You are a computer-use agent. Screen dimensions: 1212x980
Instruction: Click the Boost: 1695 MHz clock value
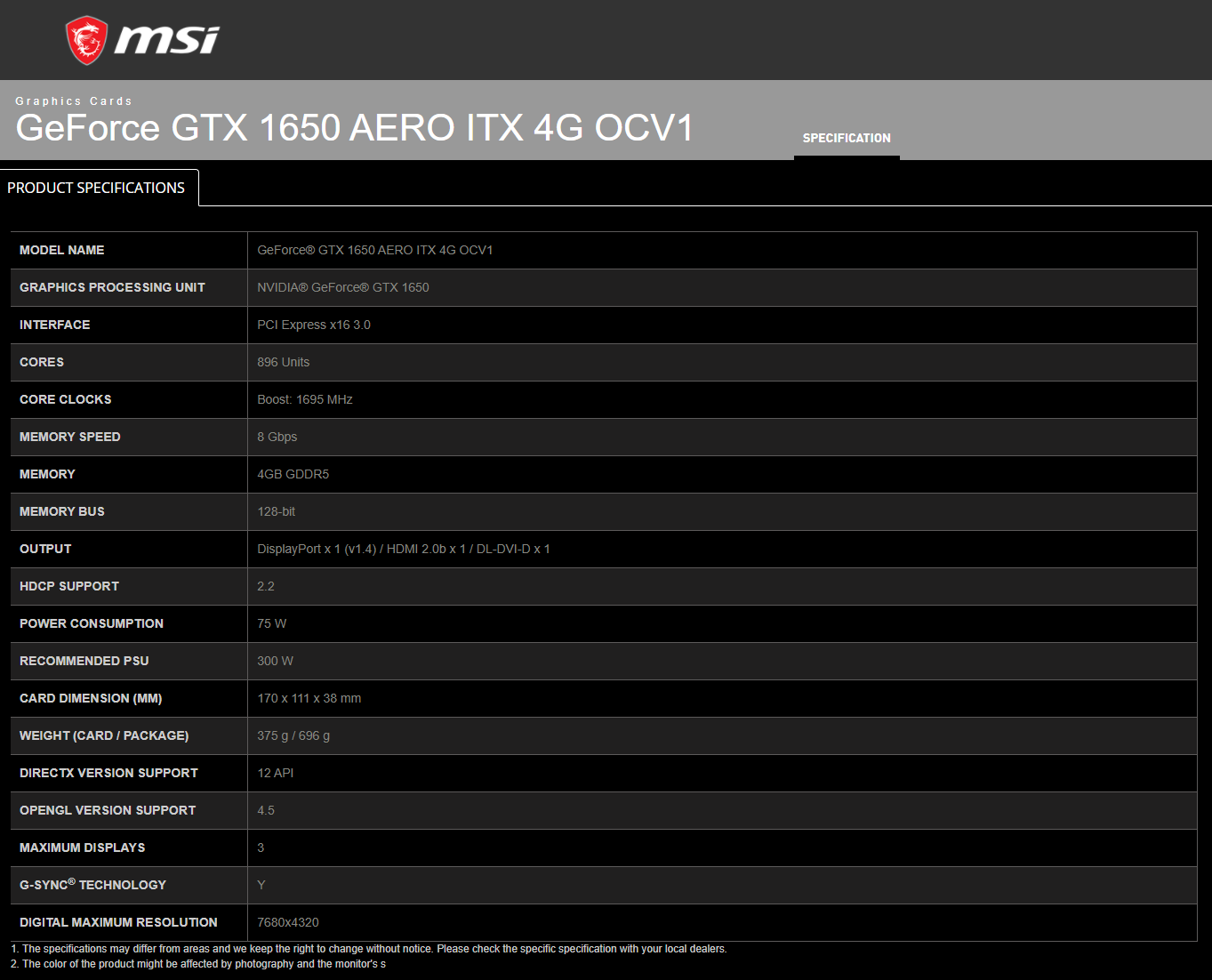point(304,399)
